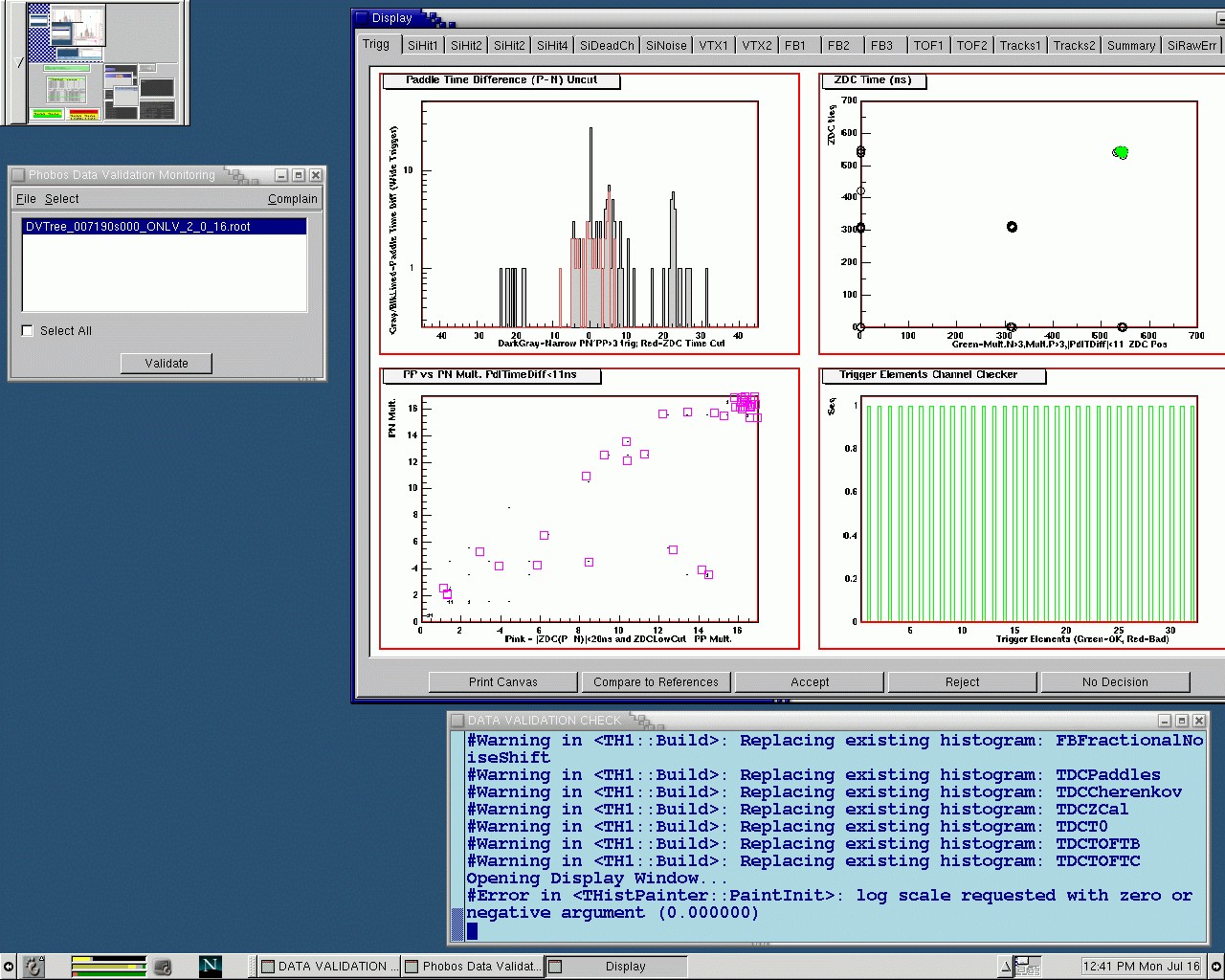View the Tracks1 tab
This screenshot has height=980, width=1225.
(x=1020, y=45)
